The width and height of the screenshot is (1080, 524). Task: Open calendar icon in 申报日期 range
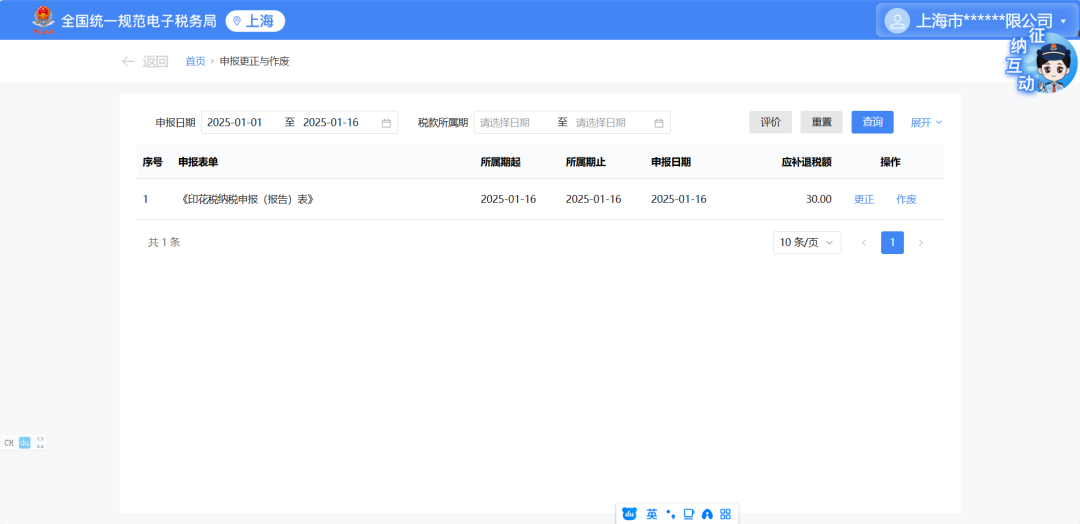click(x=386, y=123)
